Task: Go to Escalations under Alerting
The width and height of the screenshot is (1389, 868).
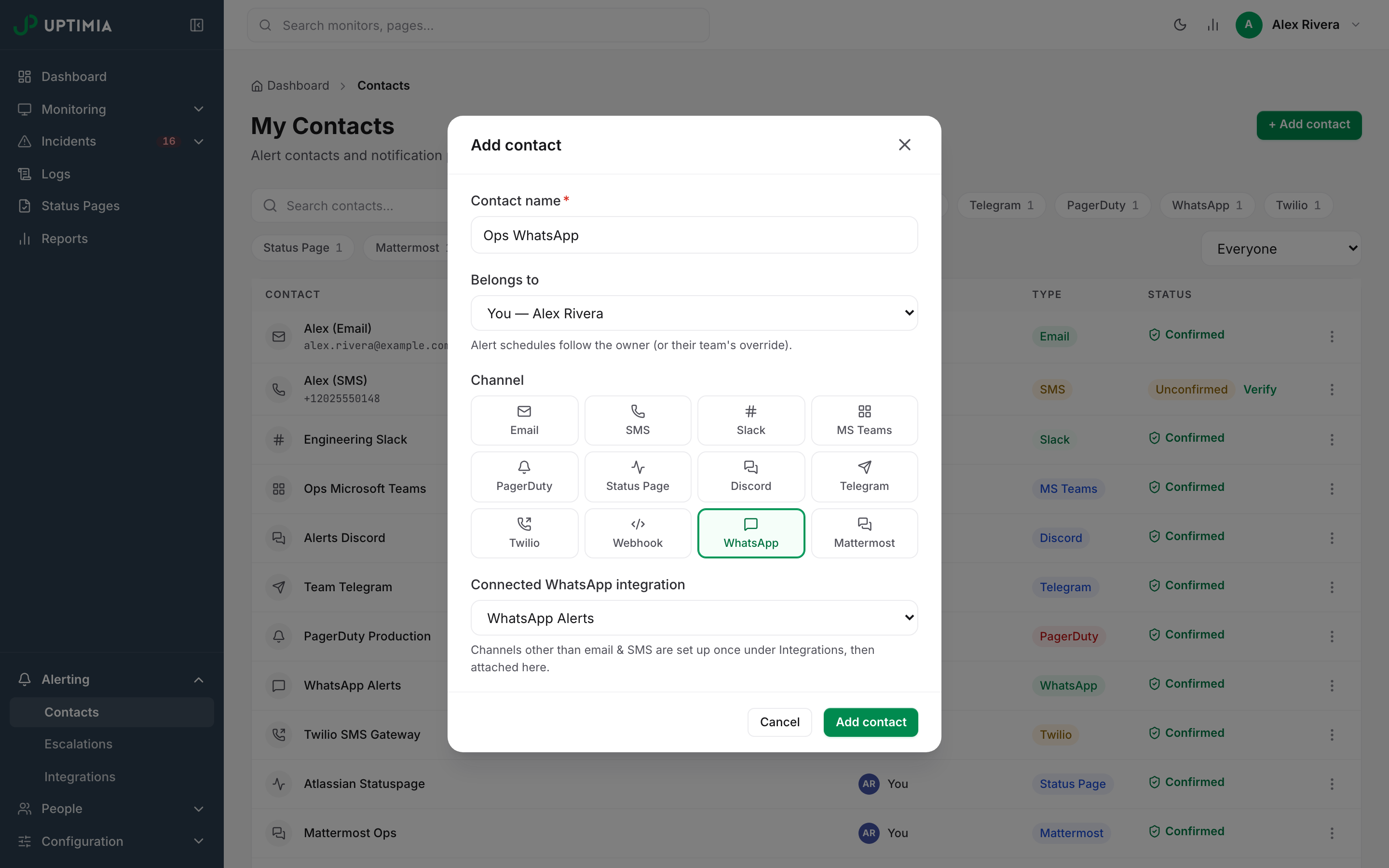Action: tap(111, 744)
